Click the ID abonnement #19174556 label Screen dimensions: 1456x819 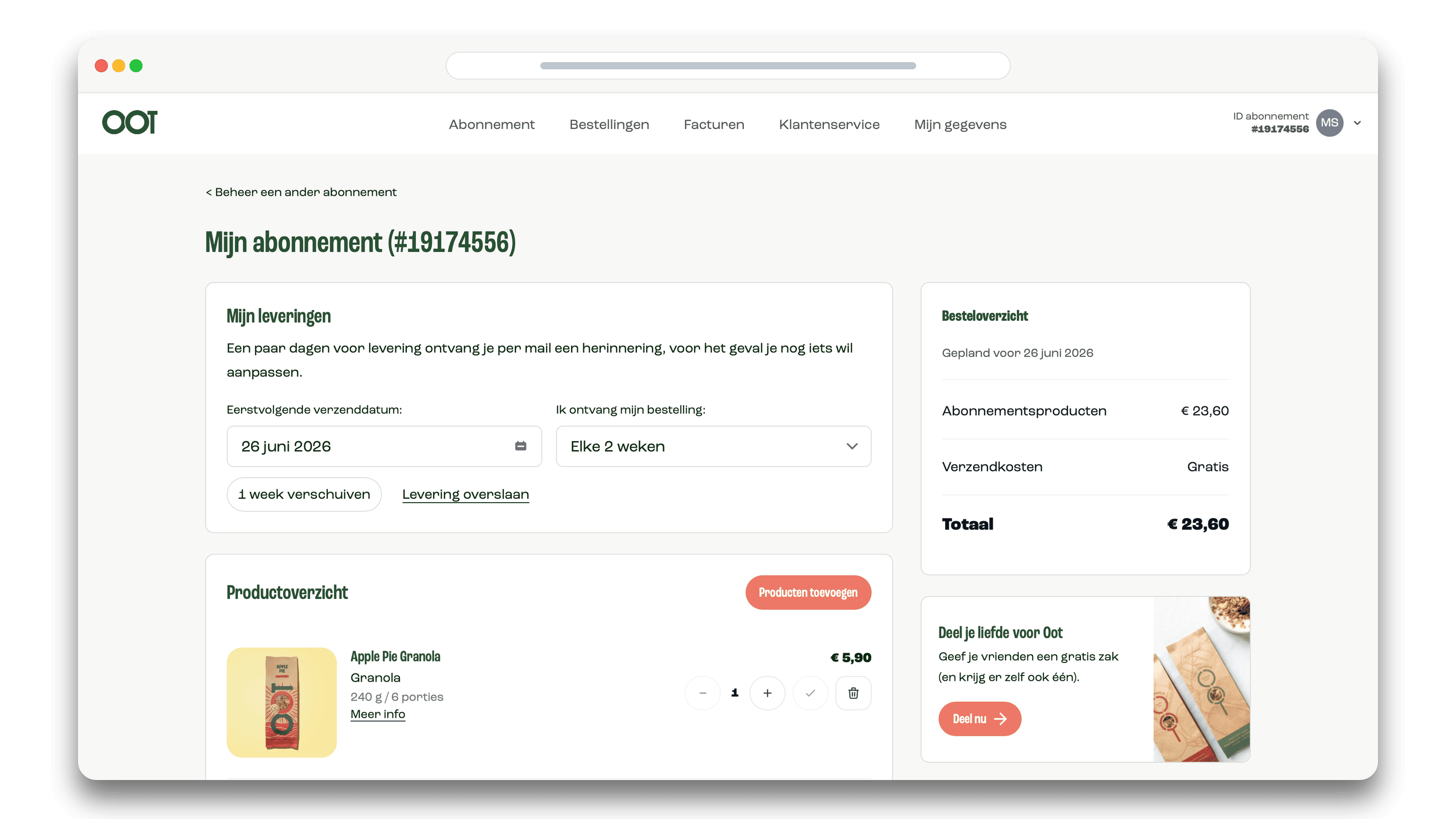click(x=1270, y=122)
